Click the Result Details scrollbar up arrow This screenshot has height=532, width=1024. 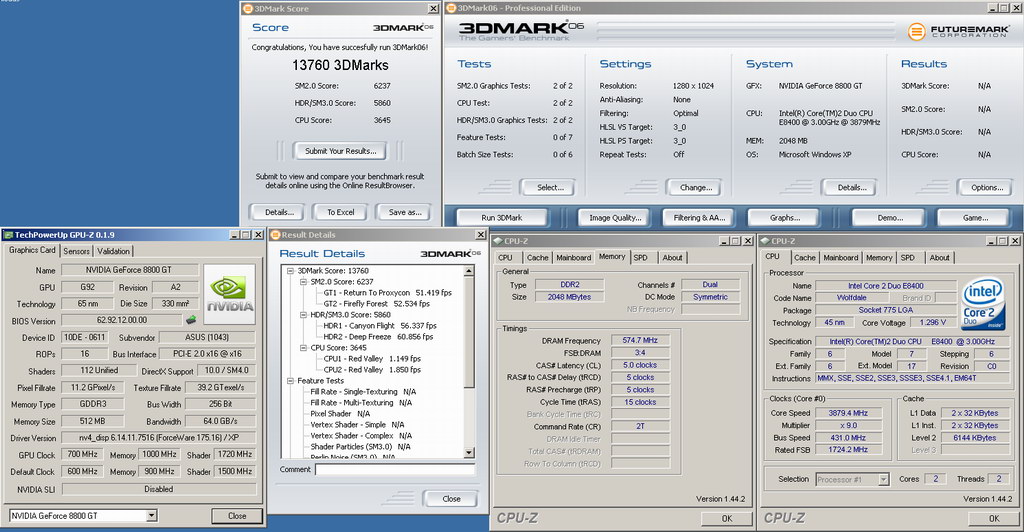[469, 271]
